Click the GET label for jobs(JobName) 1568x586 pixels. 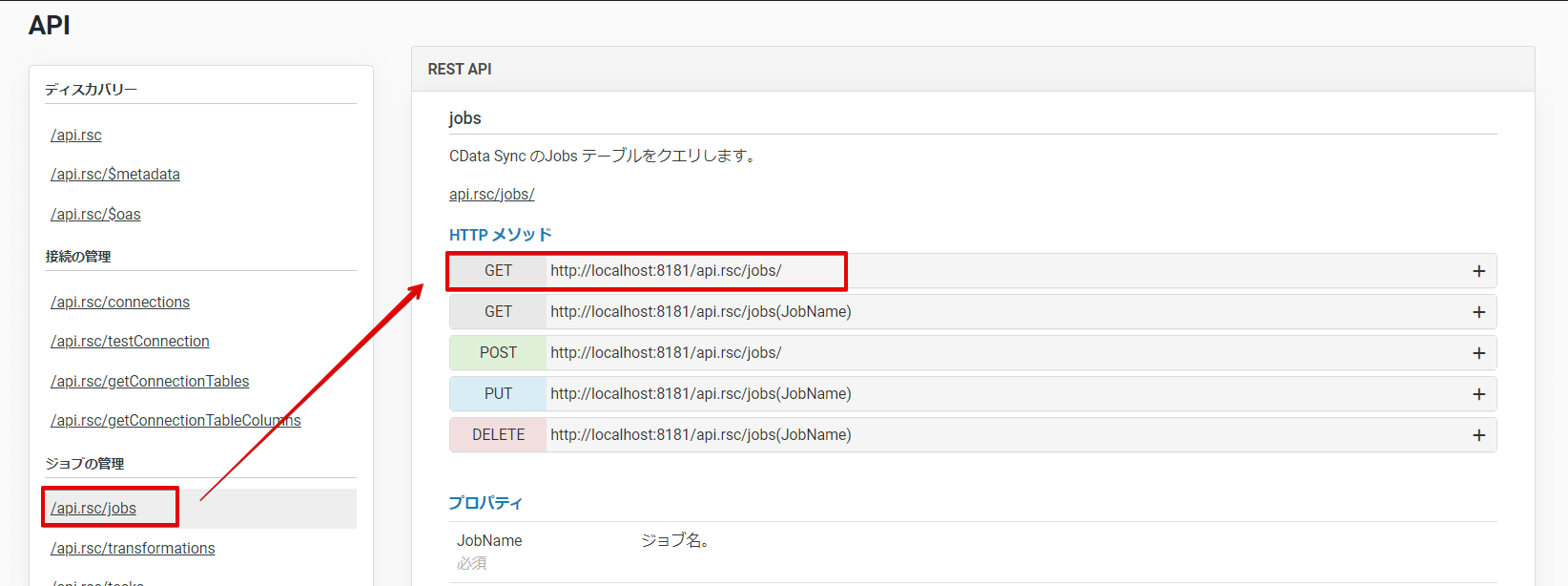click(498, 312)
